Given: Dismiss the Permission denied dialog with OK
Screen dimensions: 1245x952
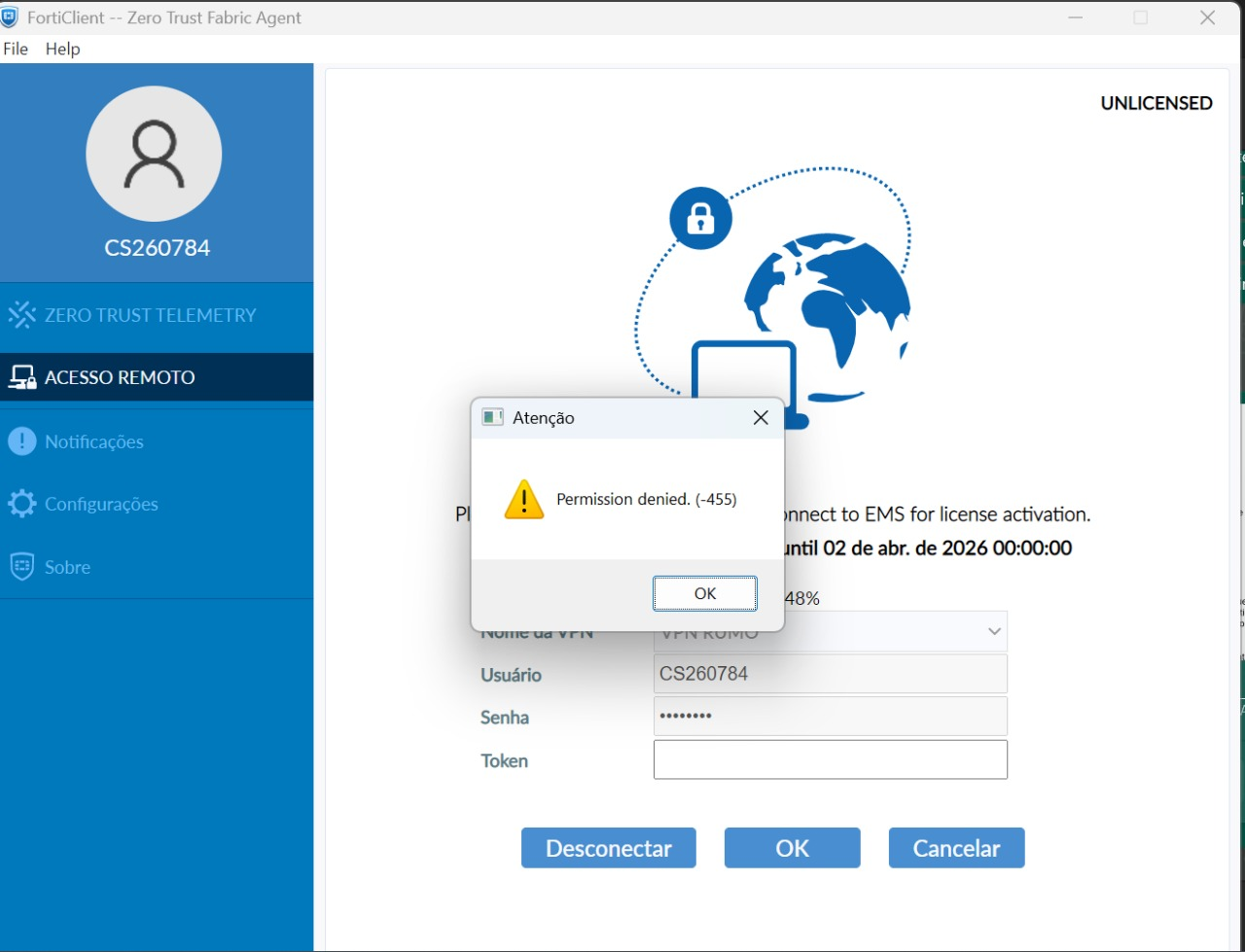Looking at the screenshot, I should [705, 593].
